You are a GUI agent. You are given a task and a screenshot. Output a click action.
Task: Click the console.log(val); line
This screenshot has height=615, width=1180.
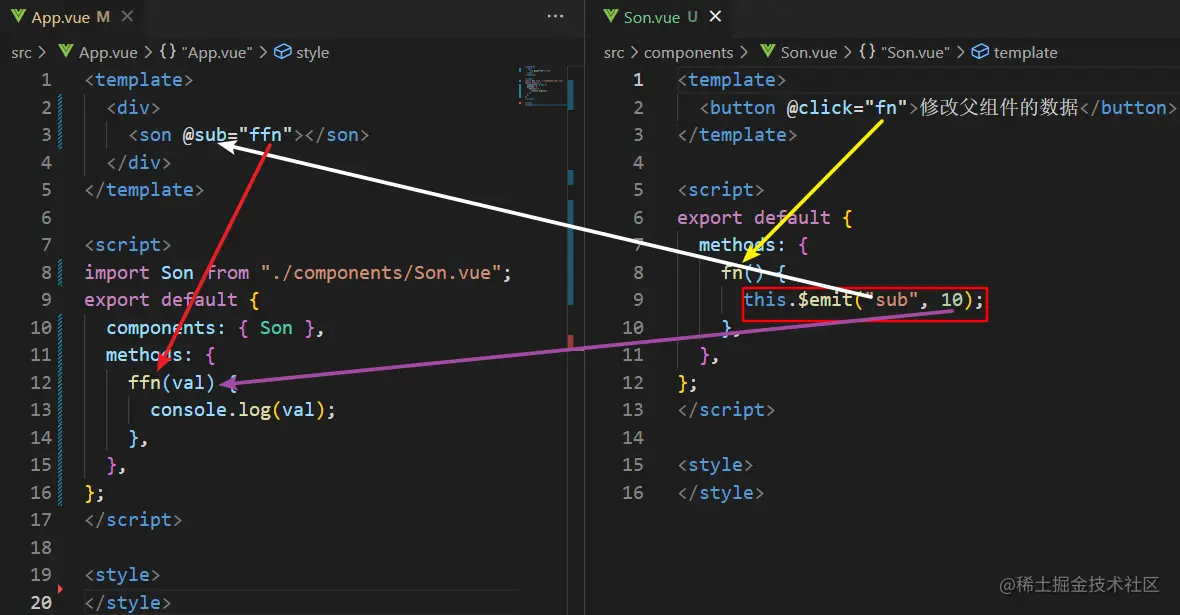click(x=242, y=409)
